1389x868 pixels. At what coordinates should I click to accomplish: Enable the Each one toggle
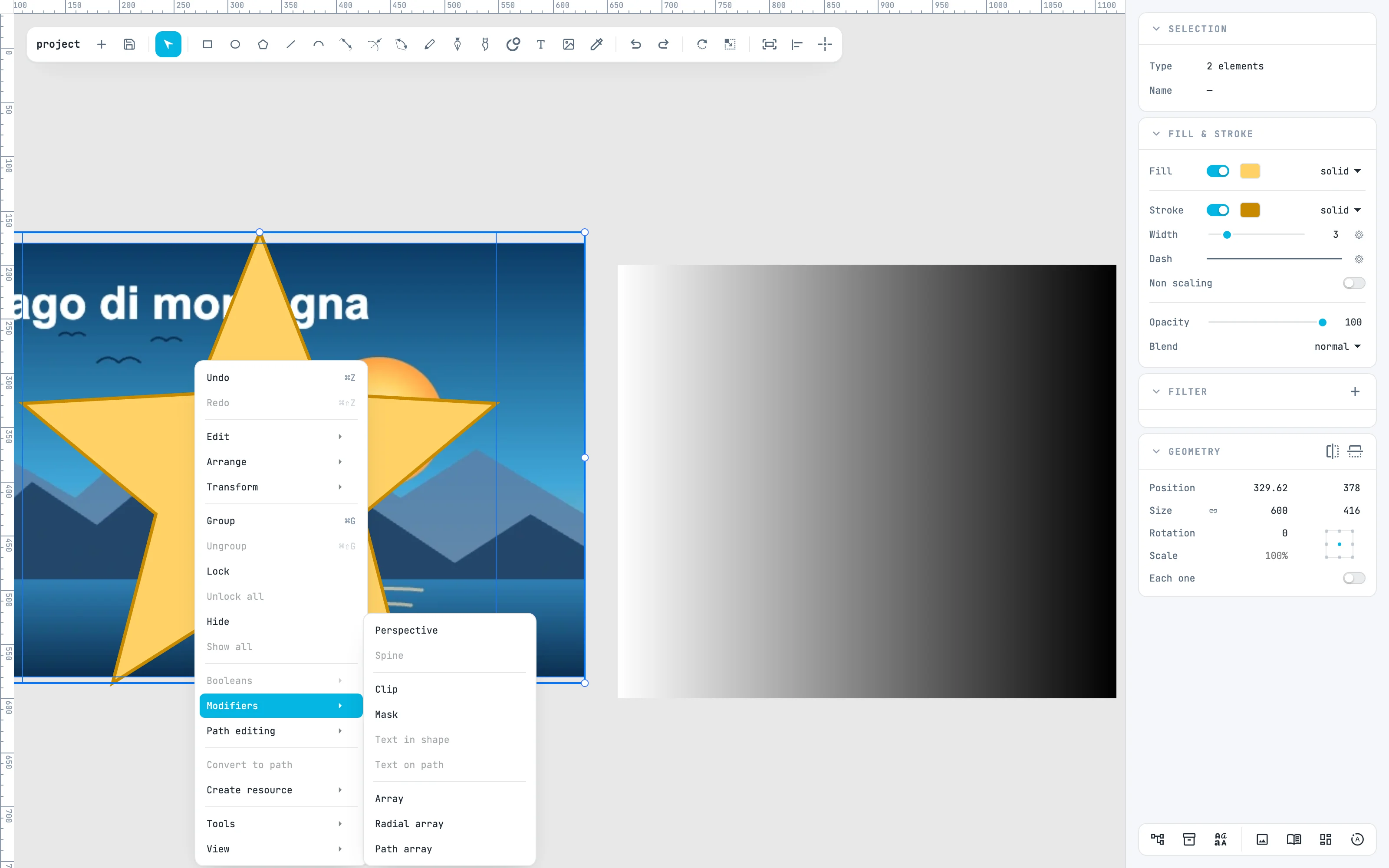[x=1354, y=578]
